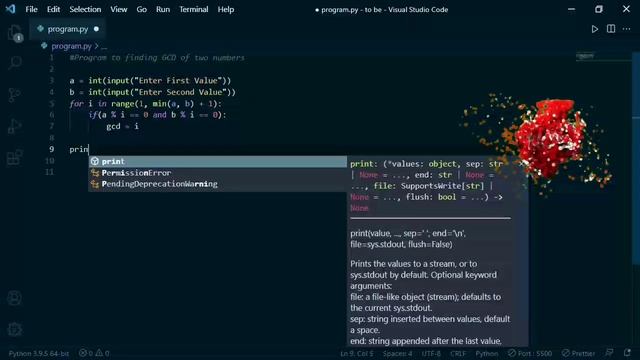Open the View menu
Image resolution: width=640 pixels, height=360 pixels.
pyautogui.click(x=118, y=9)
